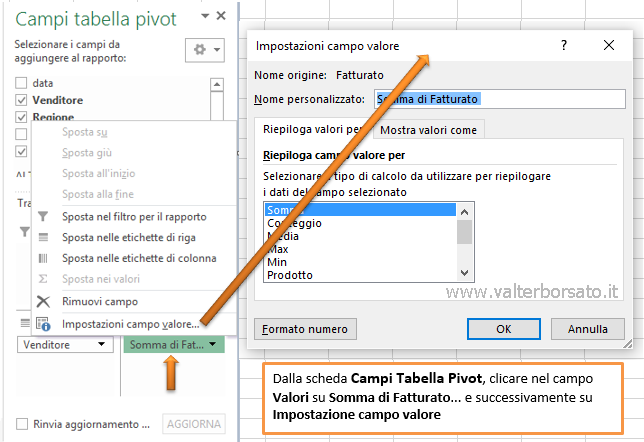The width and height of the screenshot is (644, 442).
Task: Select Conteggio in the calculation list
Action: pos(360,223)
